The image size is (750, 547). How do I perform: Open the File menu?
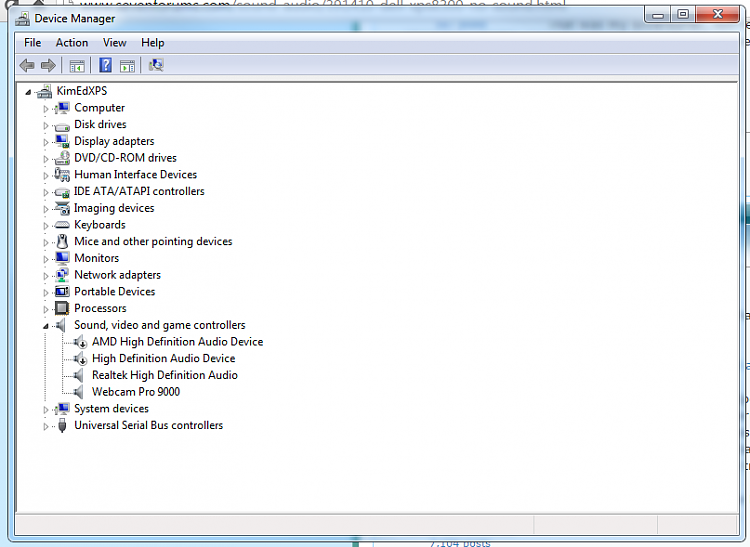(33, 43)
